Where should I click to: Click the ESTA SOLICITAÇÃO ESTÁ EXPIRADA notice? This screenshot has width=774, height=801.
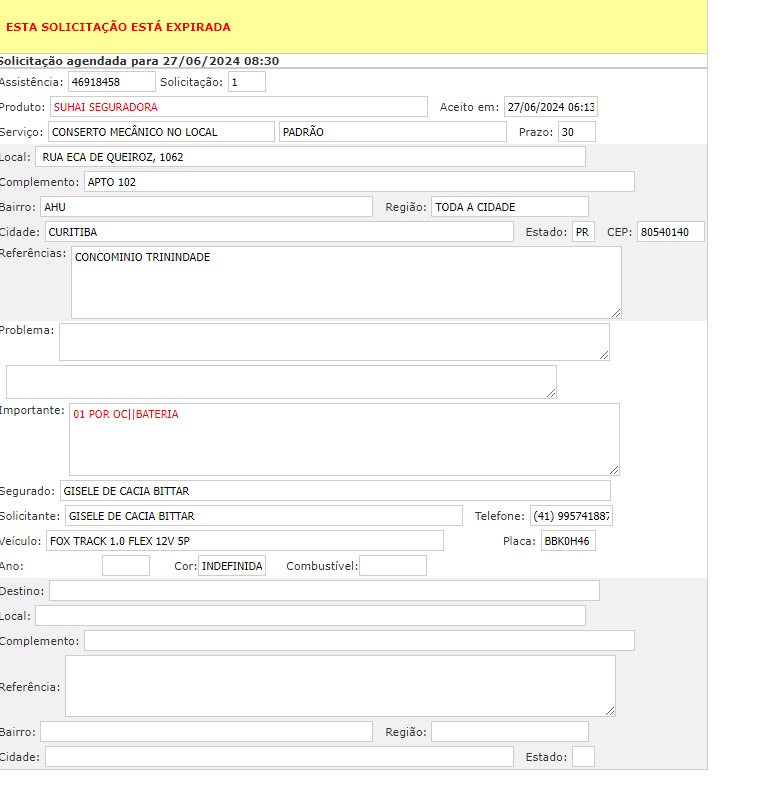point(118,27)
